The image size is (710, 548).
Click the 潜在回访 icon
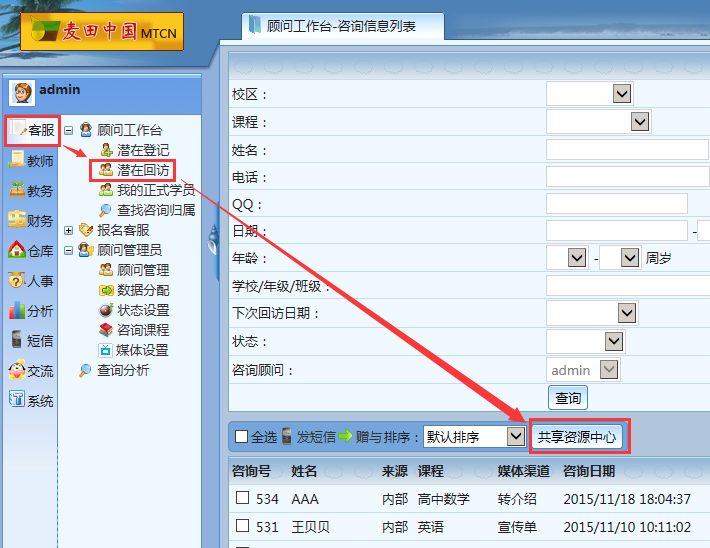pos(106,170)
